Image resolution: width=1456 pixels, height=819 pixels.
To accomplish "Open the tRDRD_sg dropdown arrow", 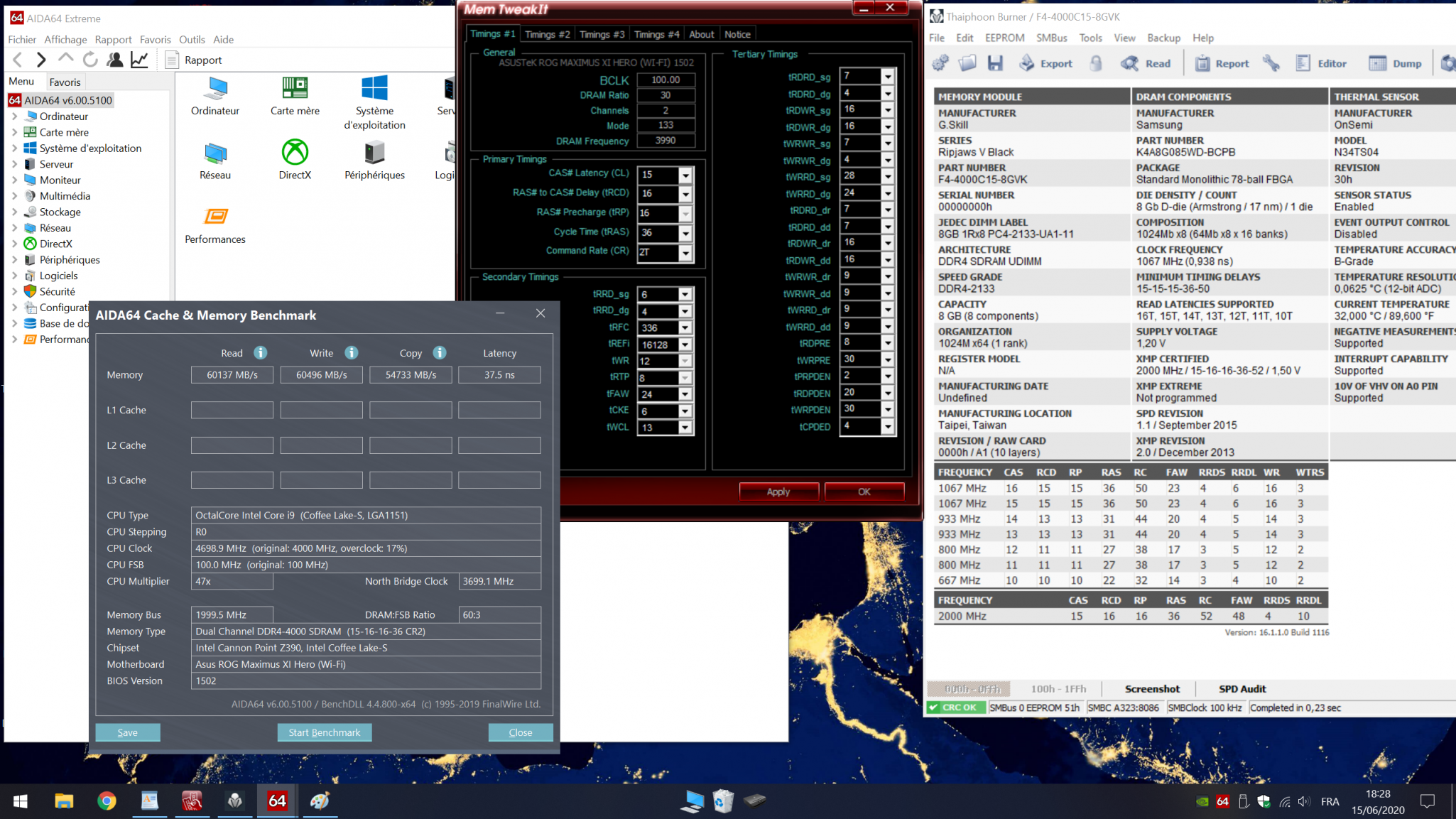I will (887, 76).
